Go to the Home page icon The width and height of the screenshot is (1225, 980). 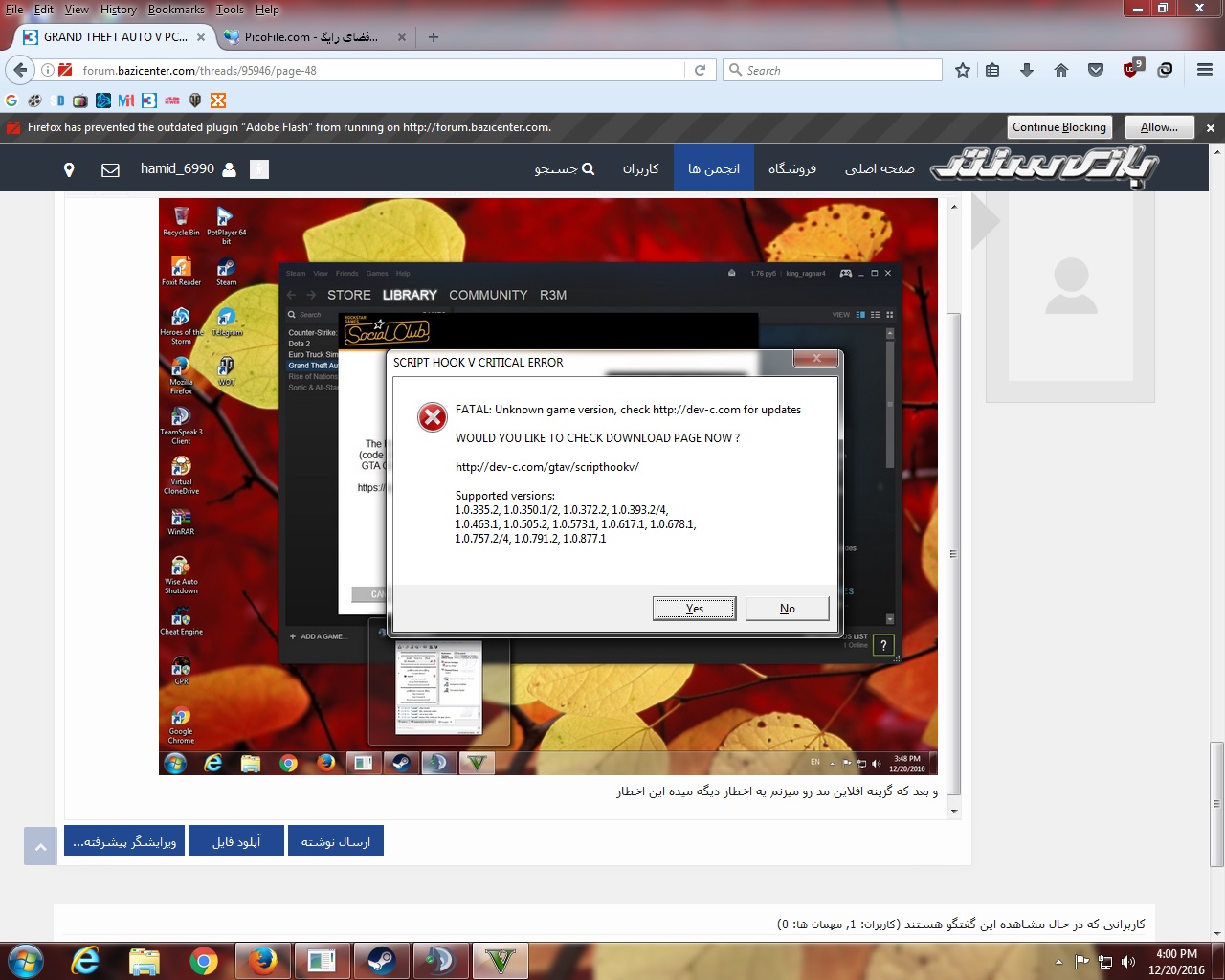(1061, 70)
